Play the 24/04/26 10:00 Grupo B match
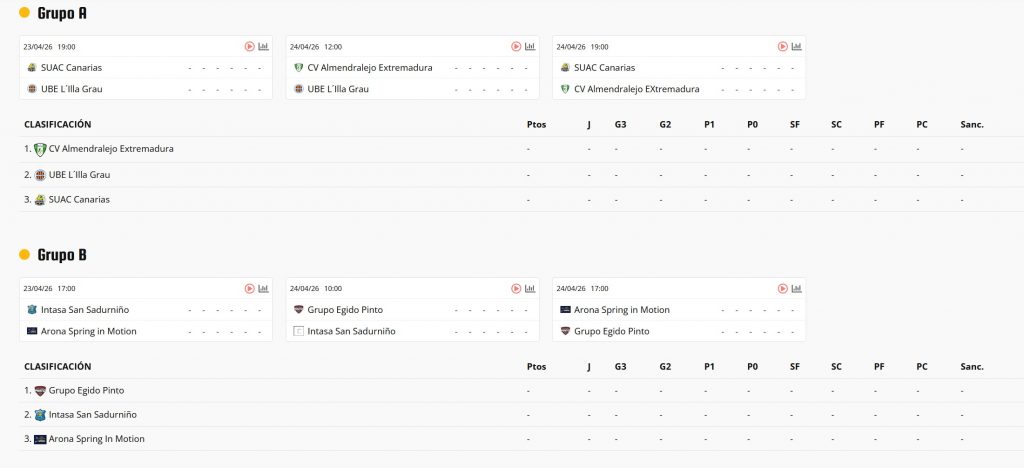Image resolution: width=1024 pixels, height=468 pixels. pyautogui.click(x=516, y=288)
